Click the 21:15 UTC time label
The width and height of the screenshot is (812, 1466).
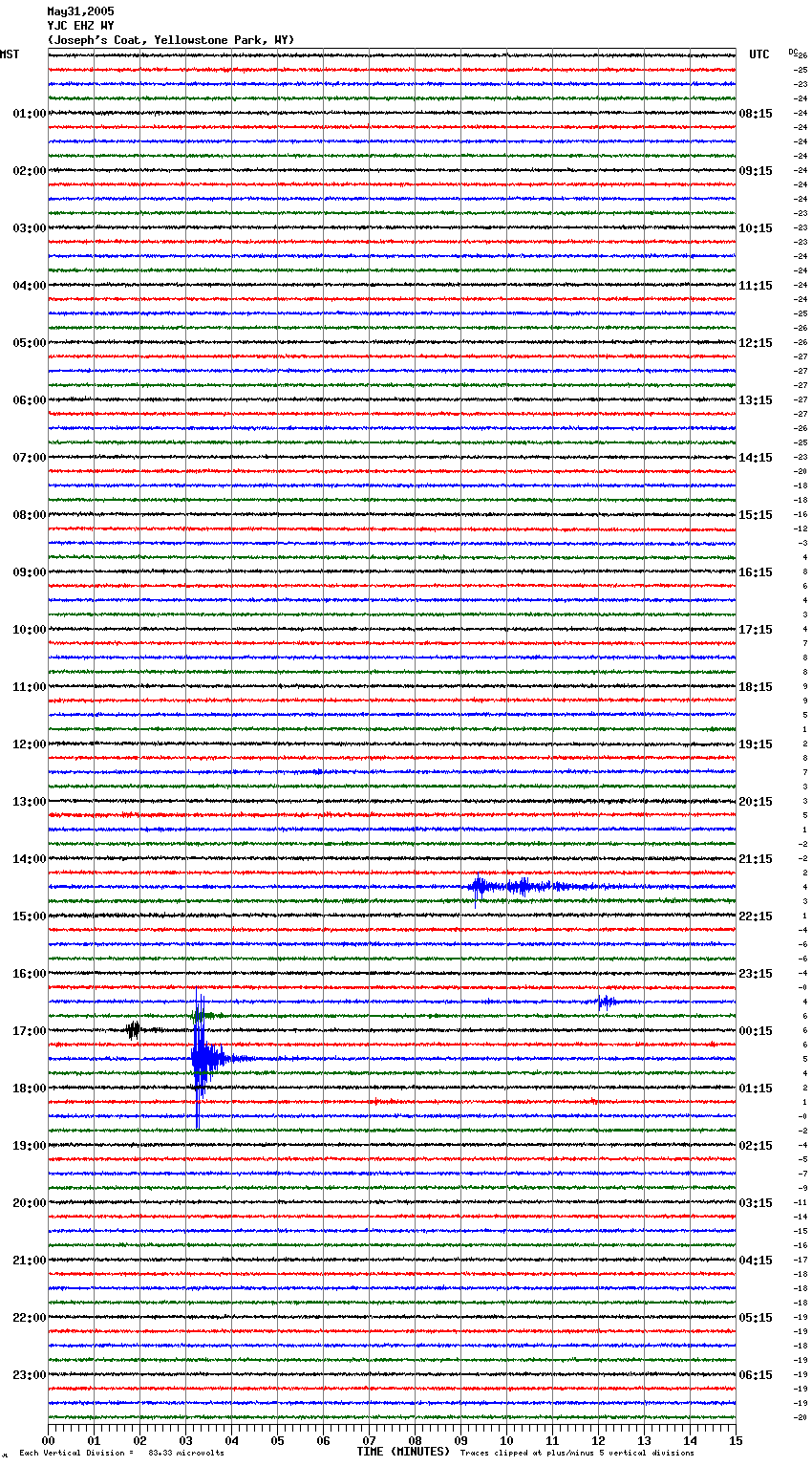click(x=756, y=859)
